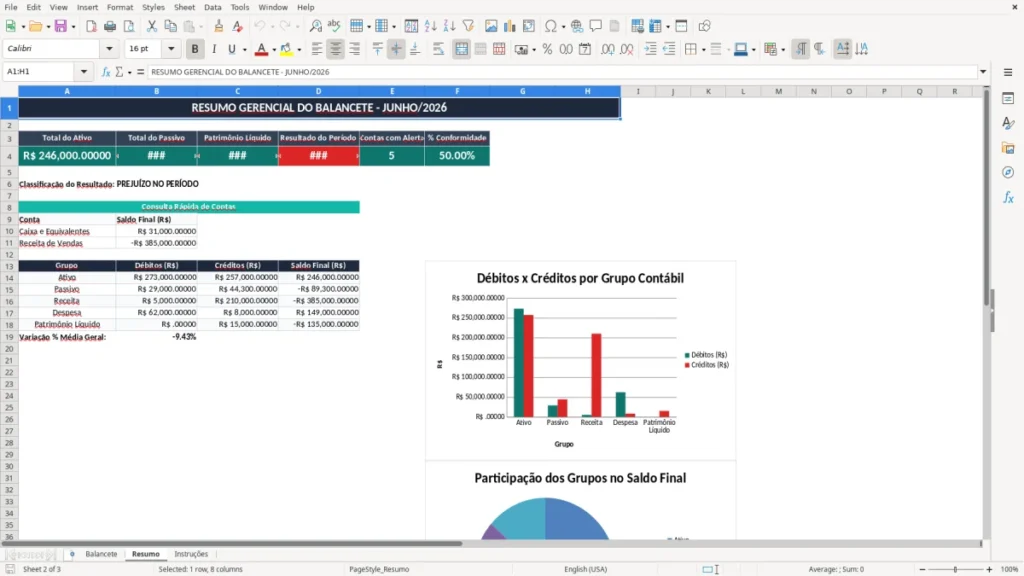The image size is (1024, 576).
Task: Click zoom out minus button
Action: (x=922, y=569)
